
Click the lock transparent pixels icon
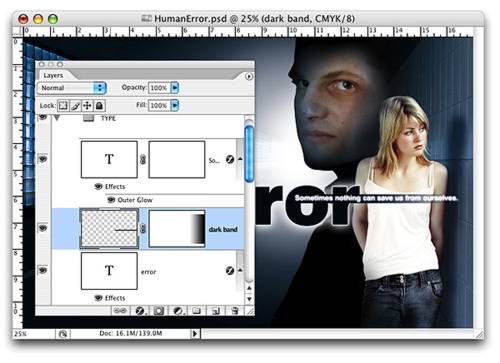pyautogui.click(x=63, y=106)
